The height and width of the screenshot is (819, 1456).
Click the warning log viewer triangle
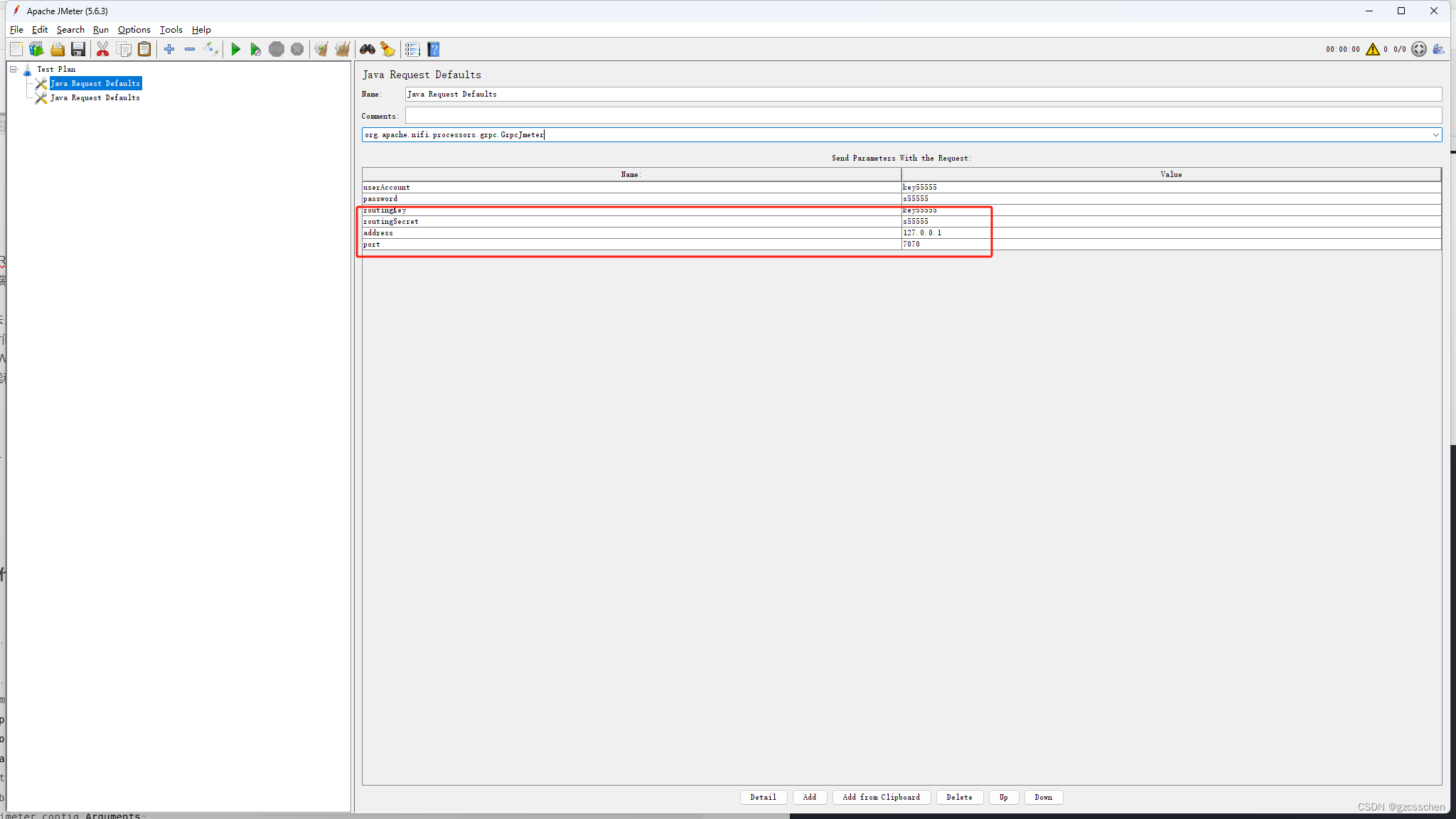[x=1372, y=49]
